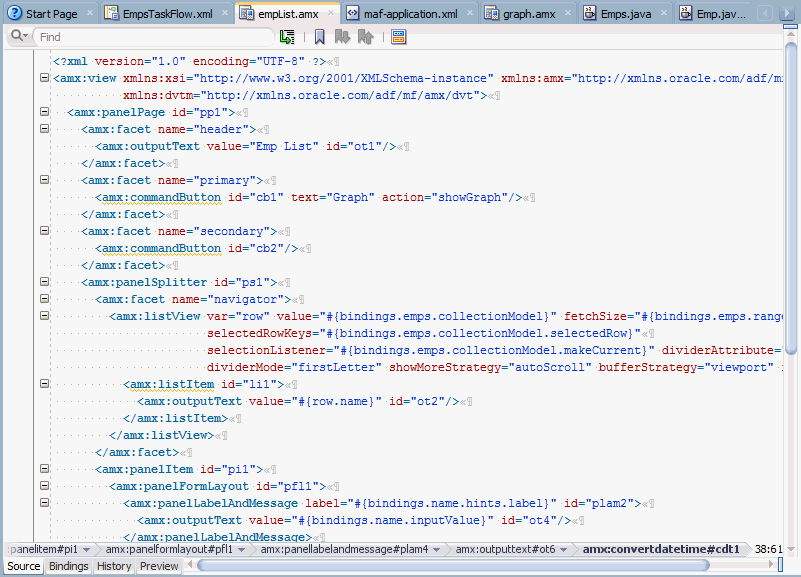Open the search options magnifier dropdown
Image resolution: width=801 pixels, height=577 pixels.
(19, 36)
